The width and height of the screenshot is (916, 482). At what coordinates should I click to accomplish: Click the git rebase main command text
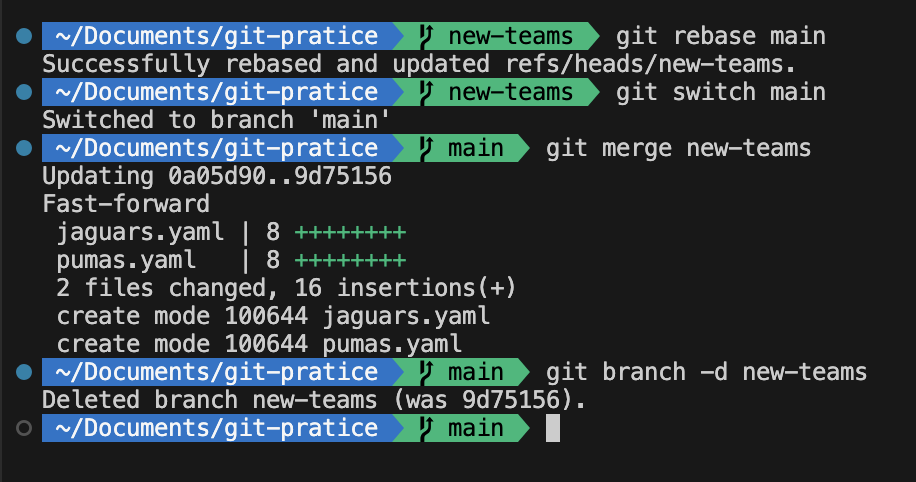click(x=721, y=36)
